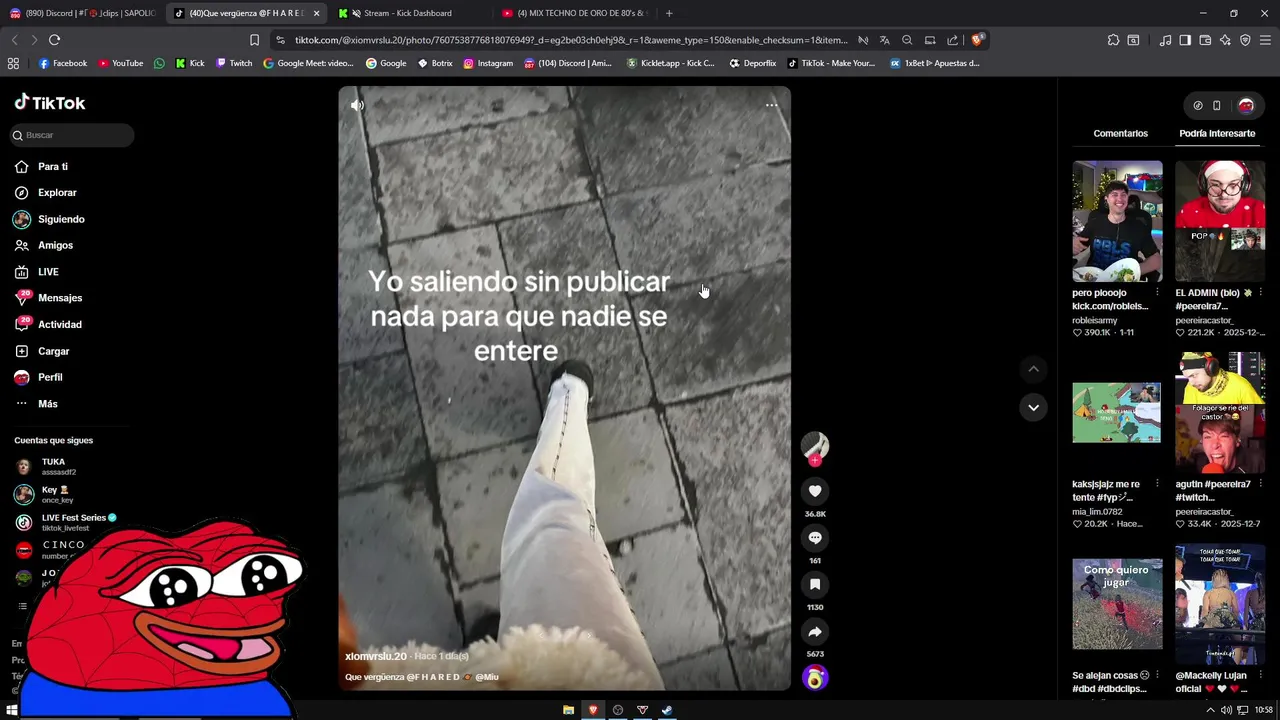Click the phone app icon in top-right pill
1280x720 pixels.
(1217, 105)
